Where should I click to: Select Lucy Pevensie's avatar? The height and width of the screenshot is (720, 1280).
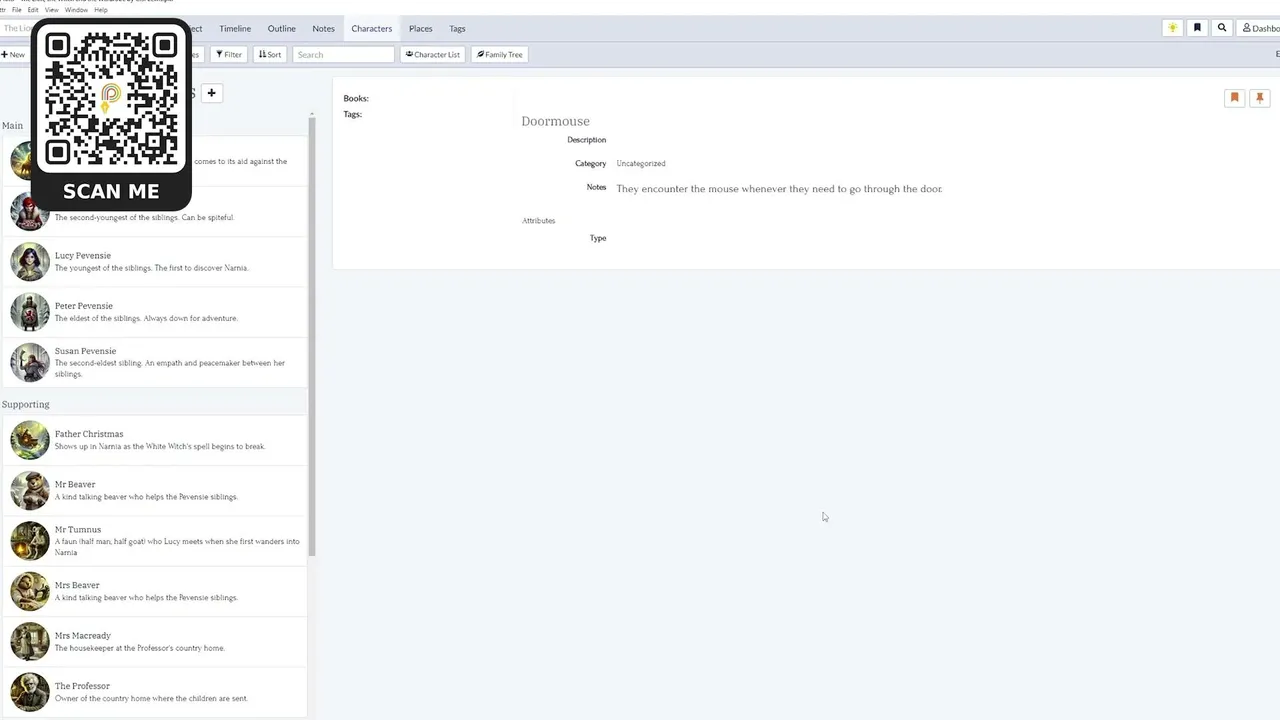coord(30,262)
